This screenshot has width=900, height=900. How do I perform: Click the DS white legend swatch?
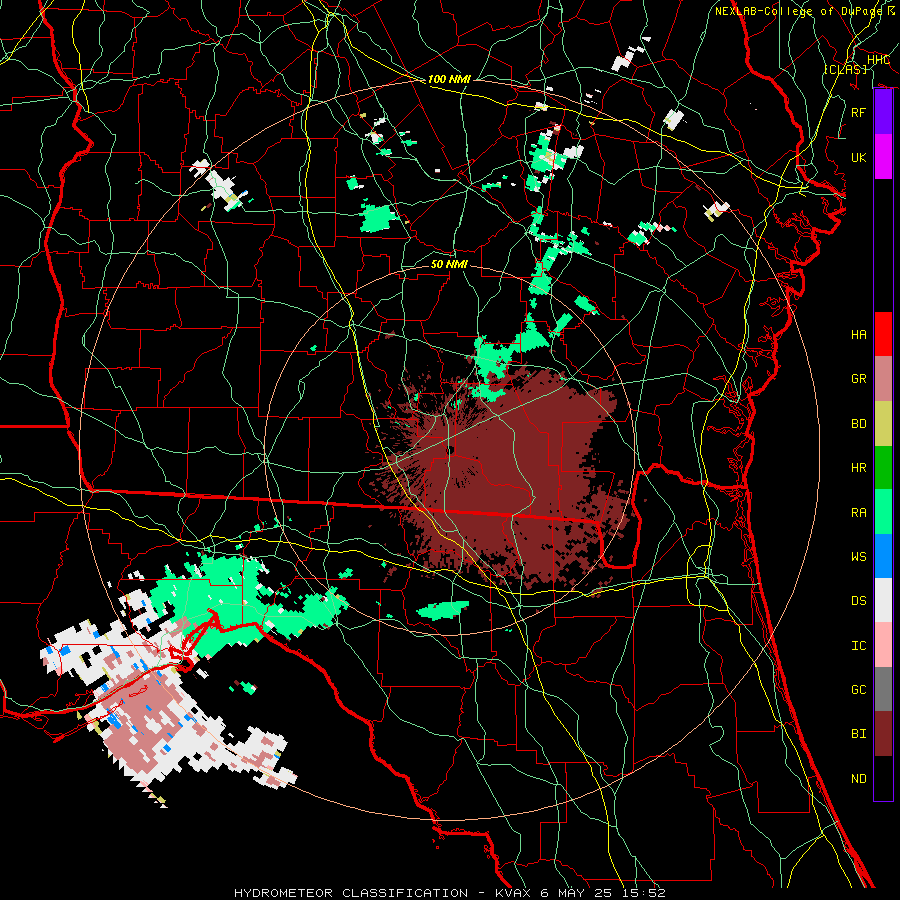pos(883,600)
